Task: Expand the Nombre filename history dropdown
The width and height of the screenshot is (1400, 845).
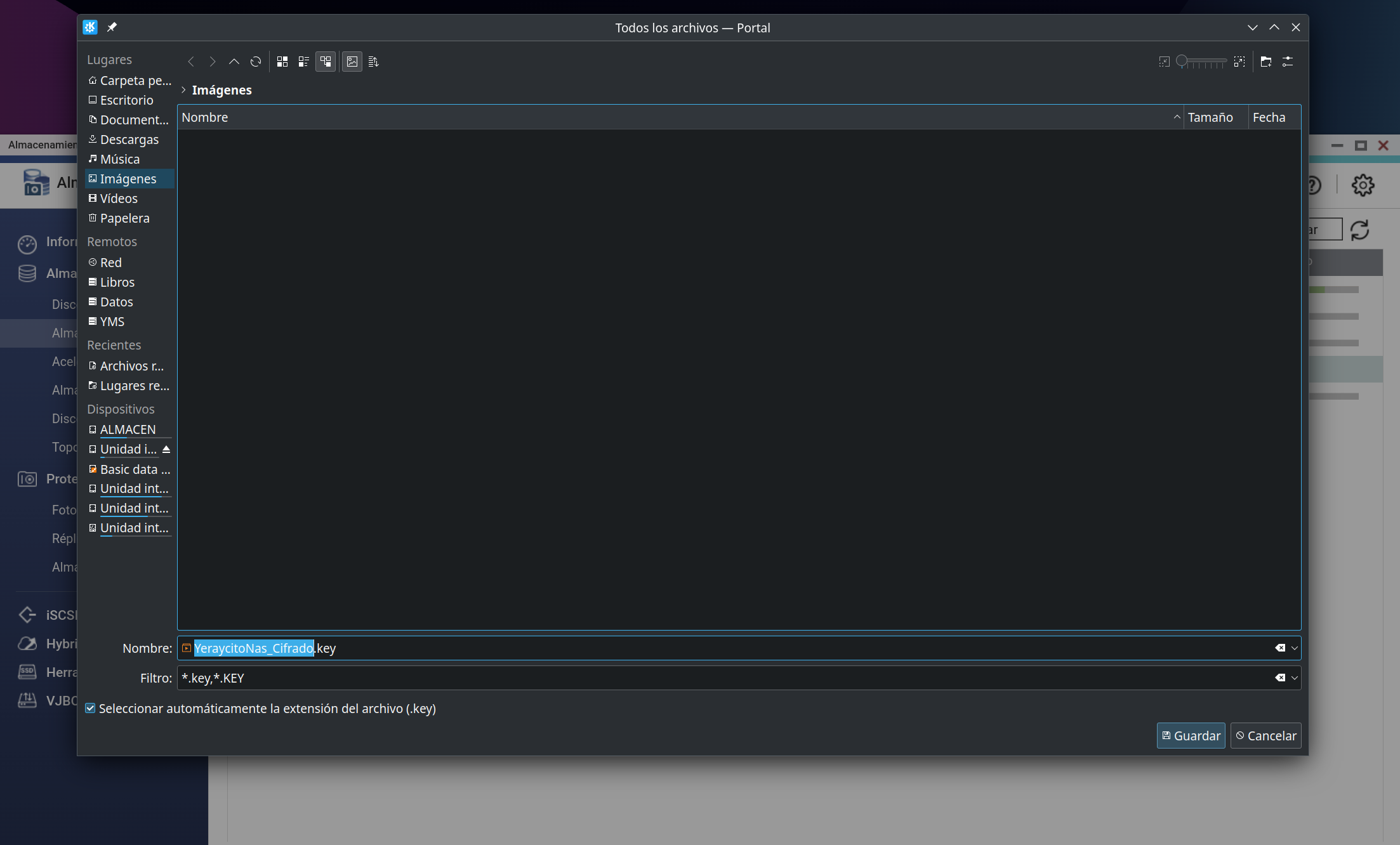Action: 1295,648
